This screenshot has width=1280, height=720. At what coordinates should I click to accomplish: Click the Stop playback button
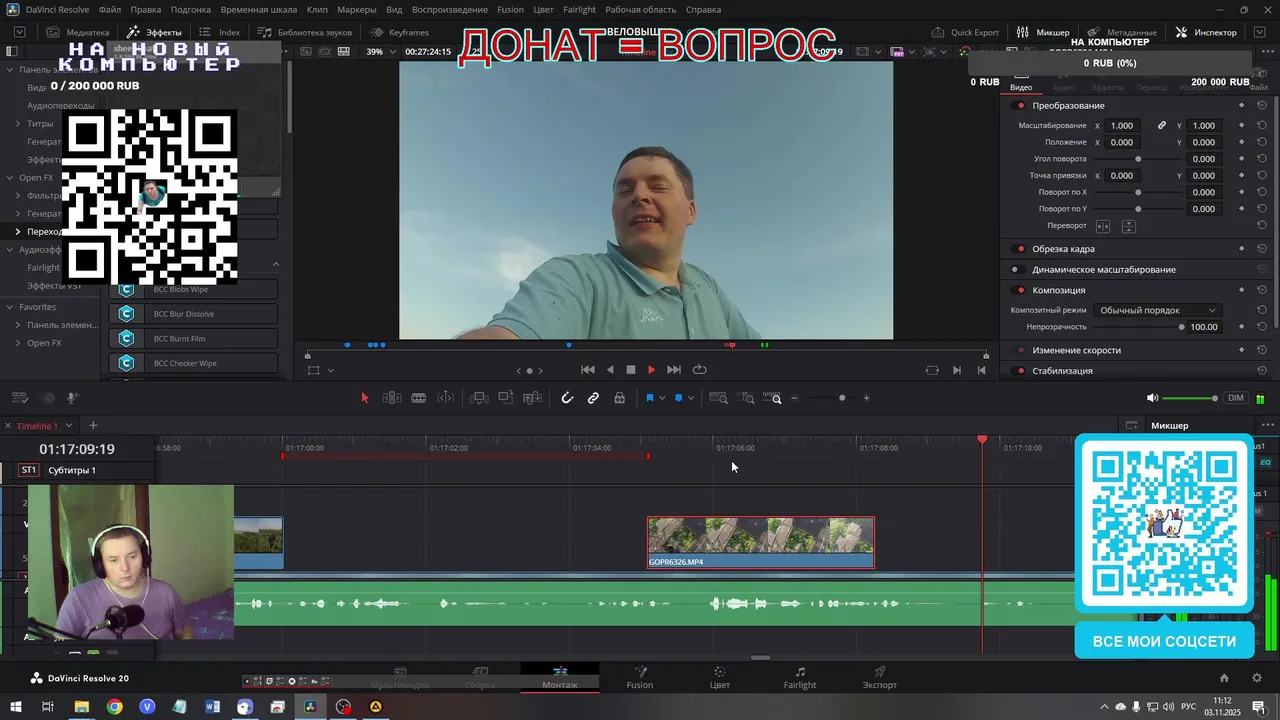point(631,370)
